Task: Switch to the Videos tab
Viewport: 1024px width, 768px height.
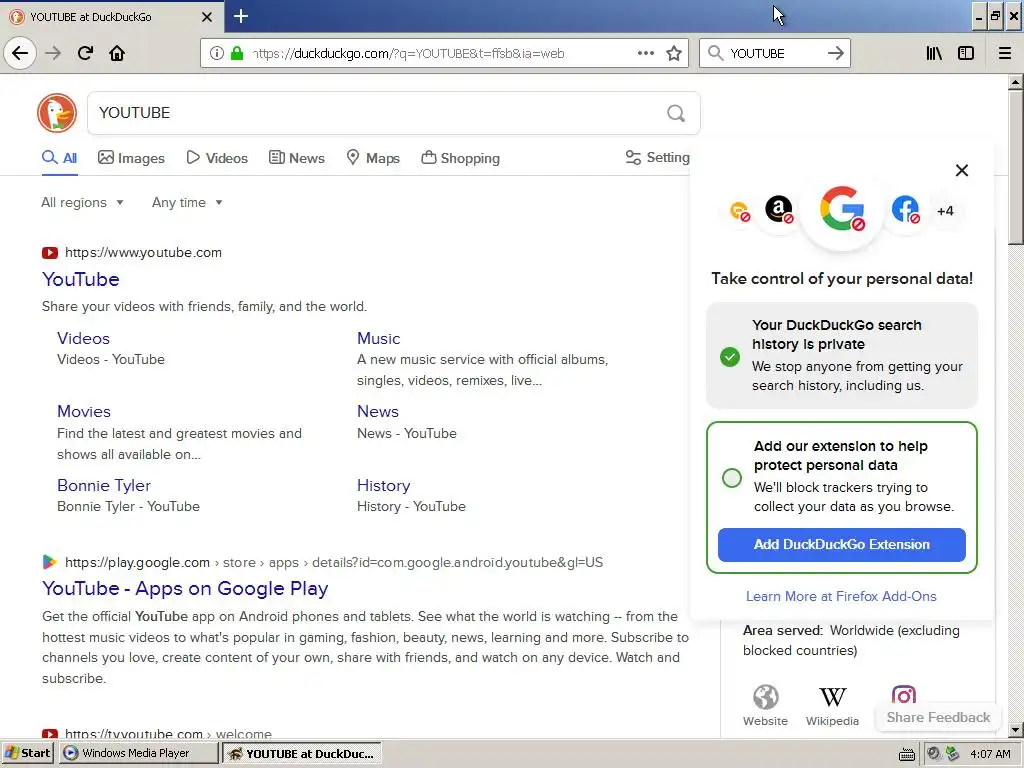Action: tap(217, 157)
